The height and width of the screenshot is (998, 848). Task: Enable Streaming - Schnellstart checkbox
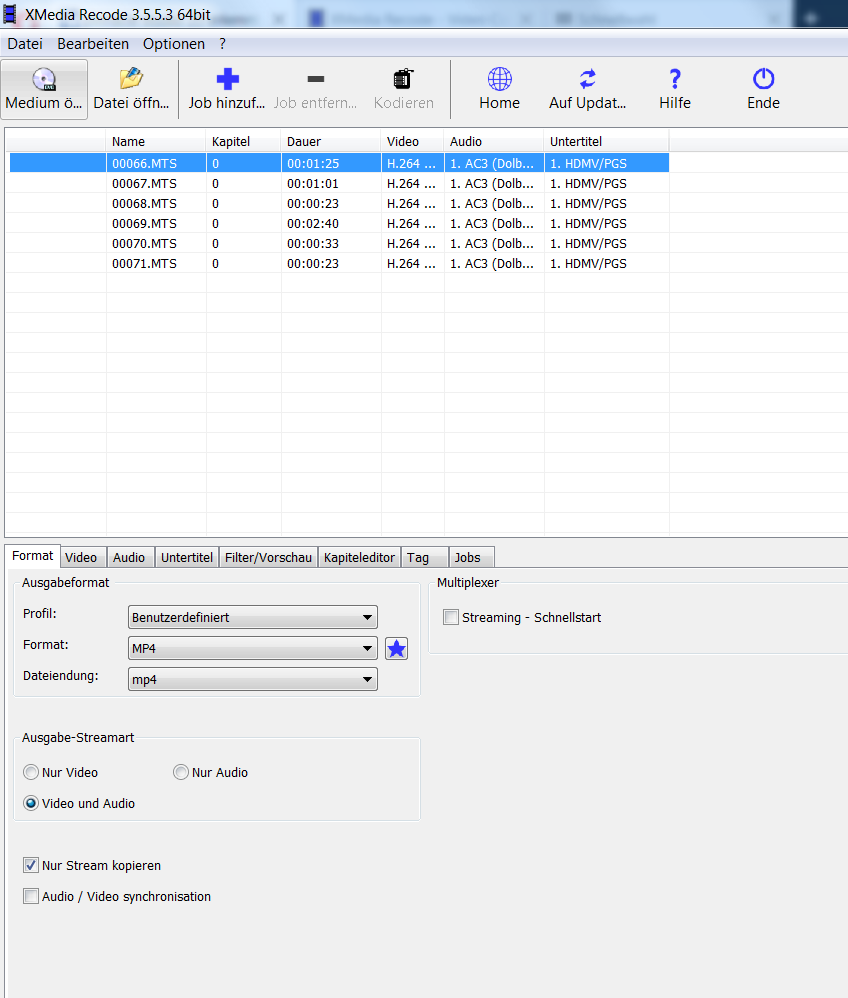[x=451, y=617]
